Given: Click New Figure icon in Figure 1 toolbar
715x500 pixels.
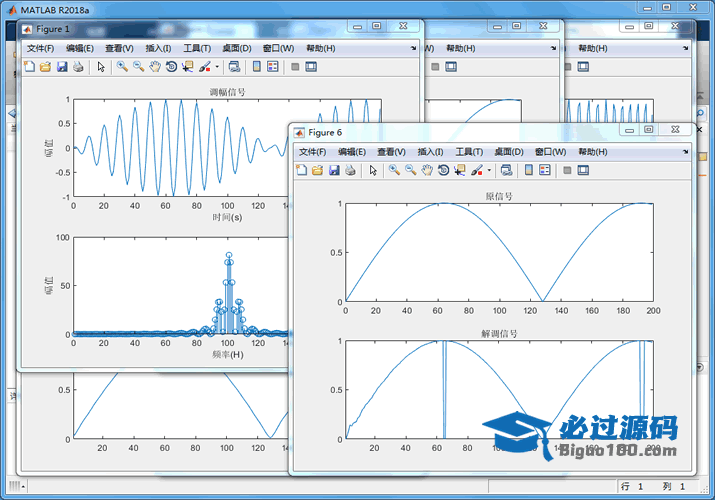Looking at the screenshot, I should point(29,67).
